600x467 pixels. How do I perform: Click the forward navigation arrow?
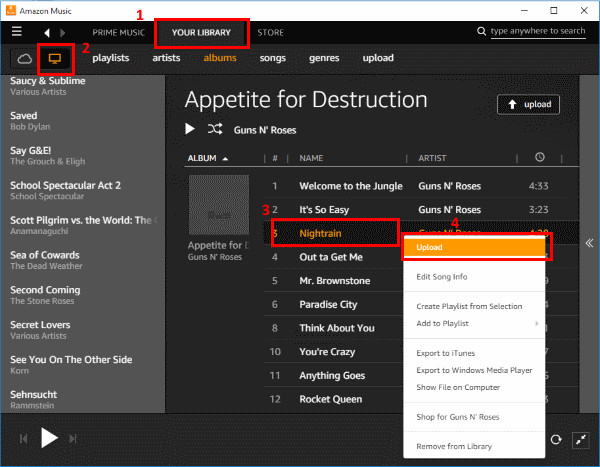(x=62, y=32)
